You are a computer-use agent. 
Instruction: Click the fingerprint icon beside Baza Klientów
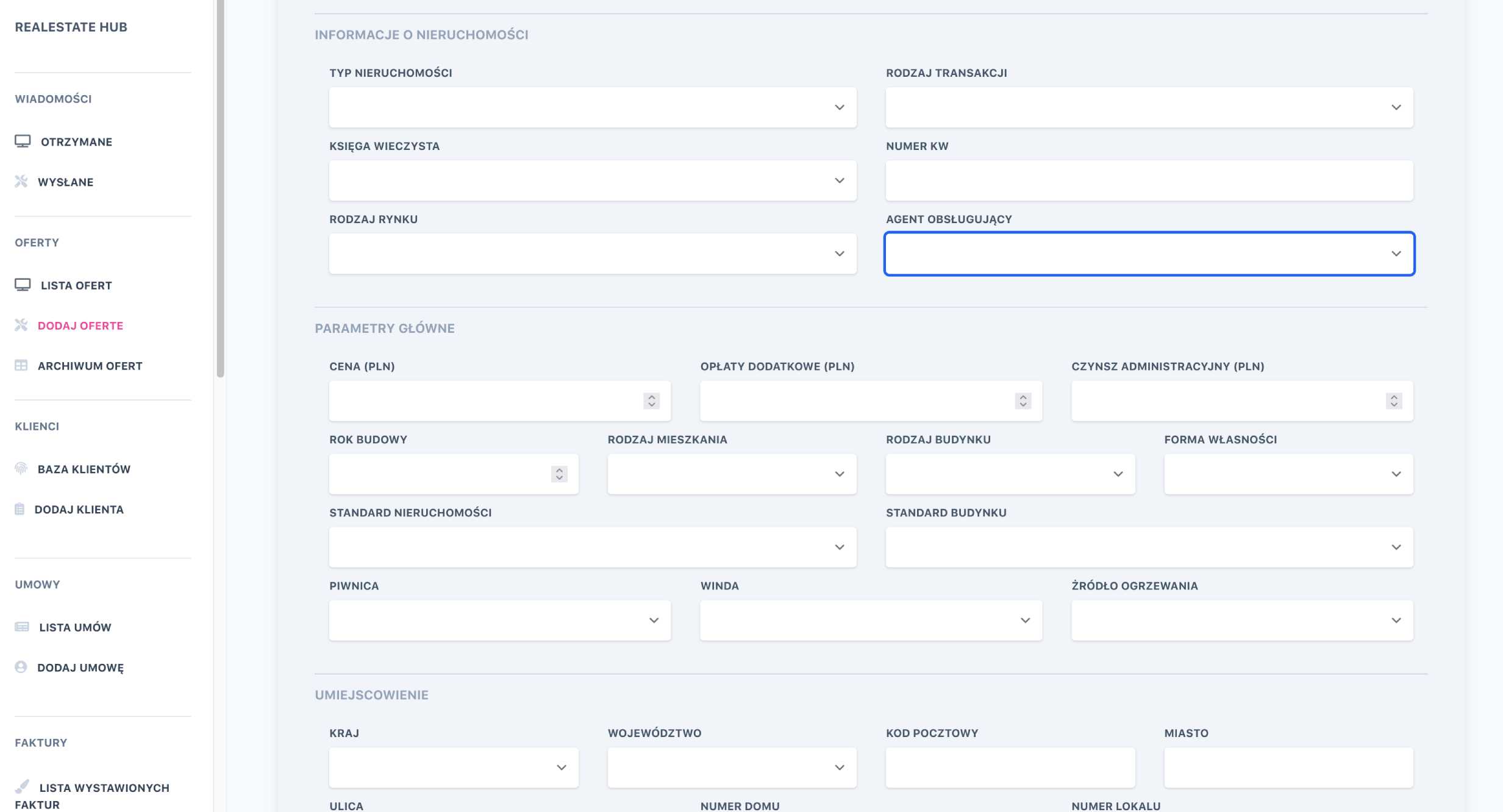(21, 469)
